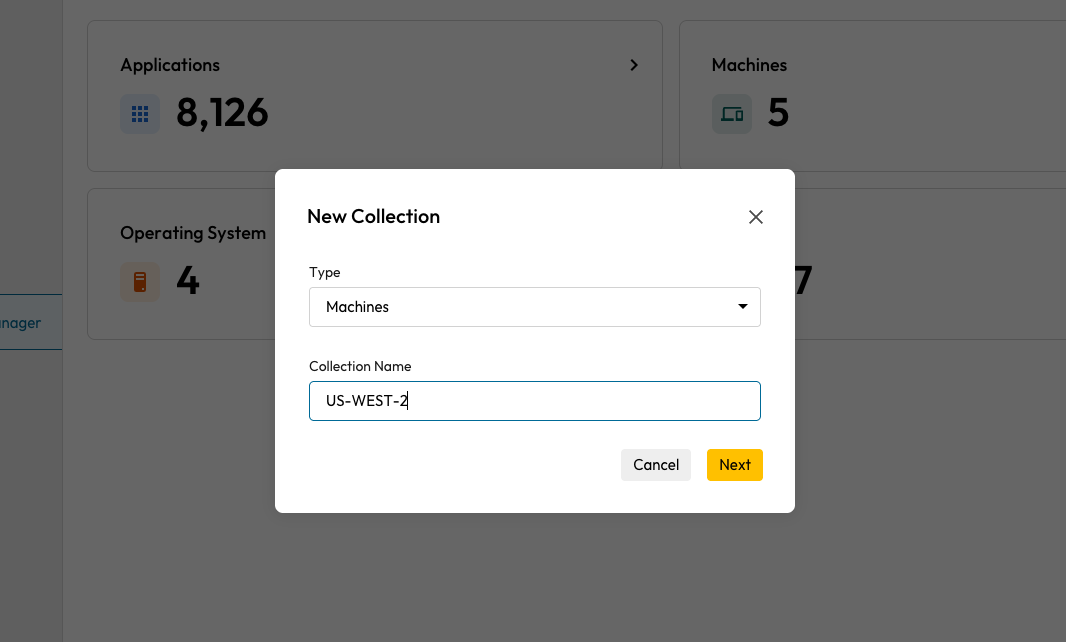Click the Operating System server icon
The image size is (1066, 642).
[x=140, y=282]
